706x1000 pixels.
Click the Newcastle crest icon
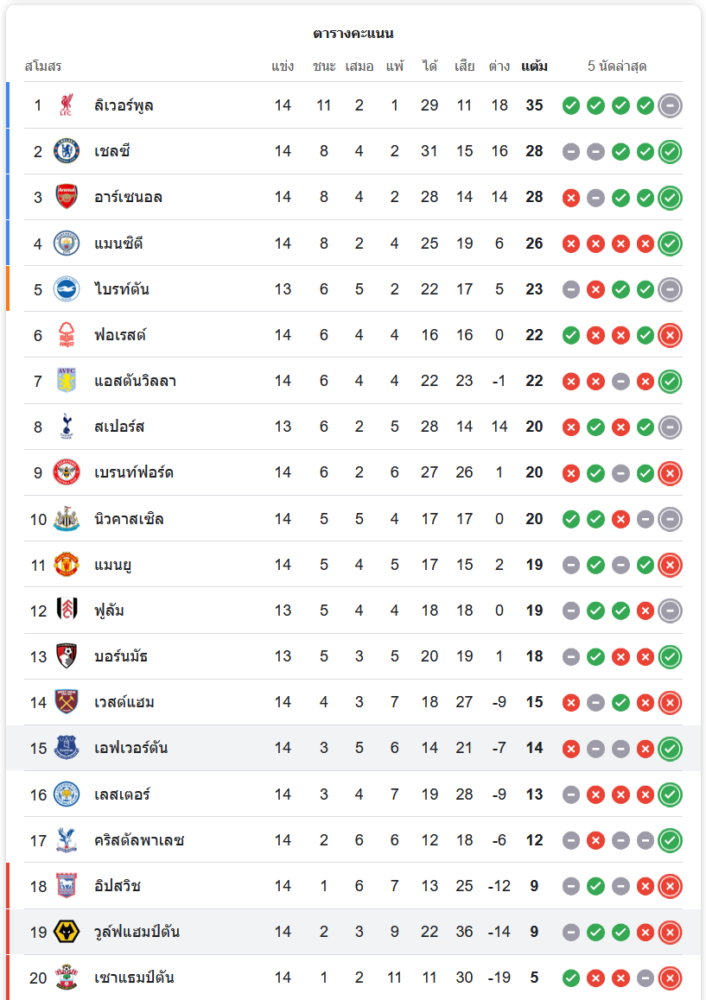(67, 519)
